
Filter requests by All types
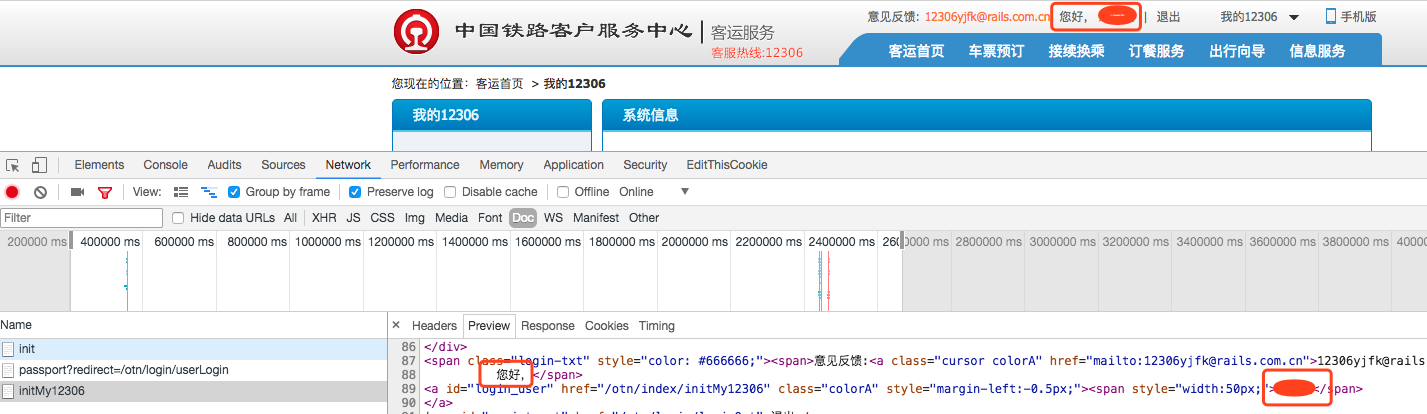[x=290, y=218]
